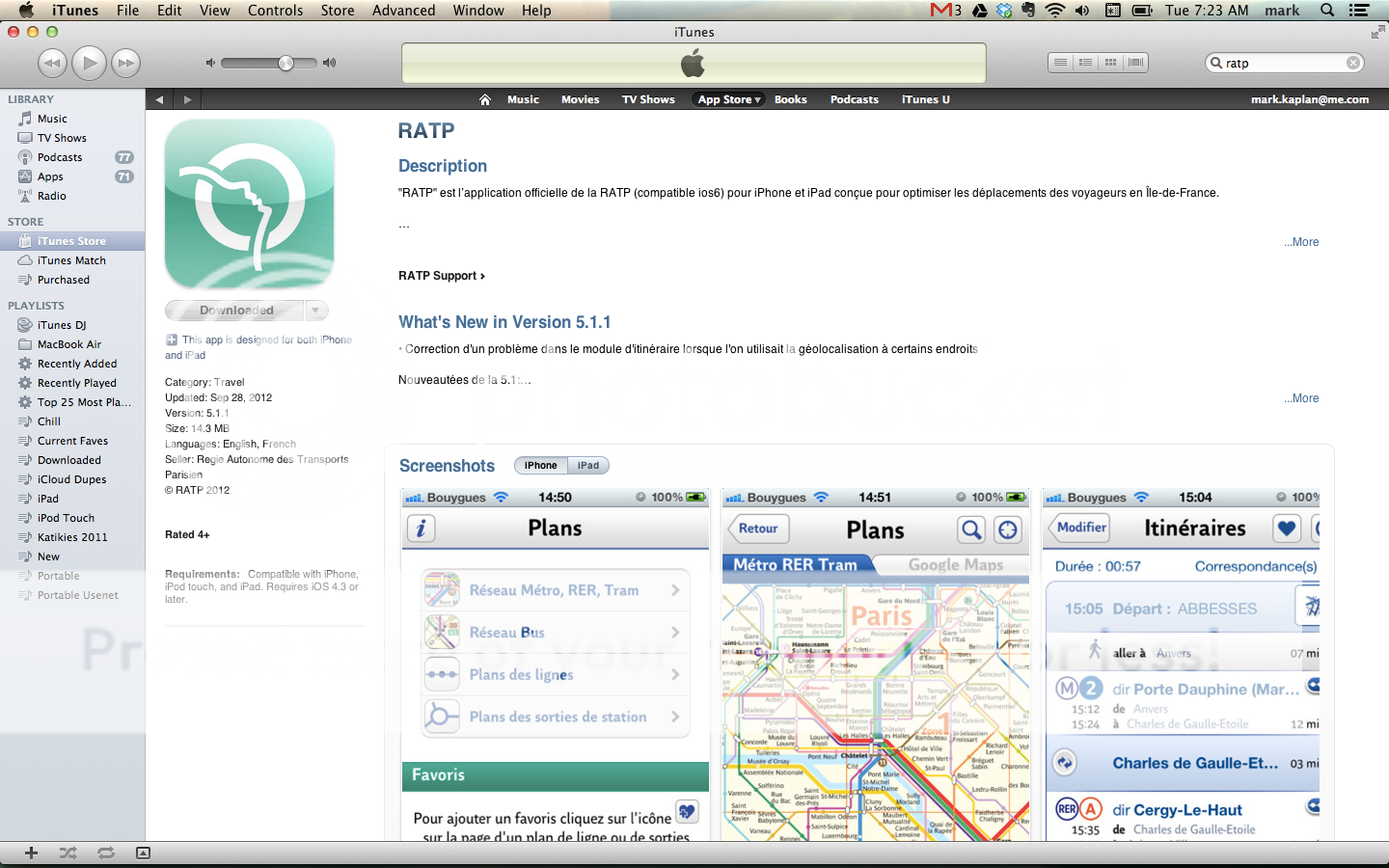
Task: Click the Plans screenshot thumbnail
Action: click(556, 665)
